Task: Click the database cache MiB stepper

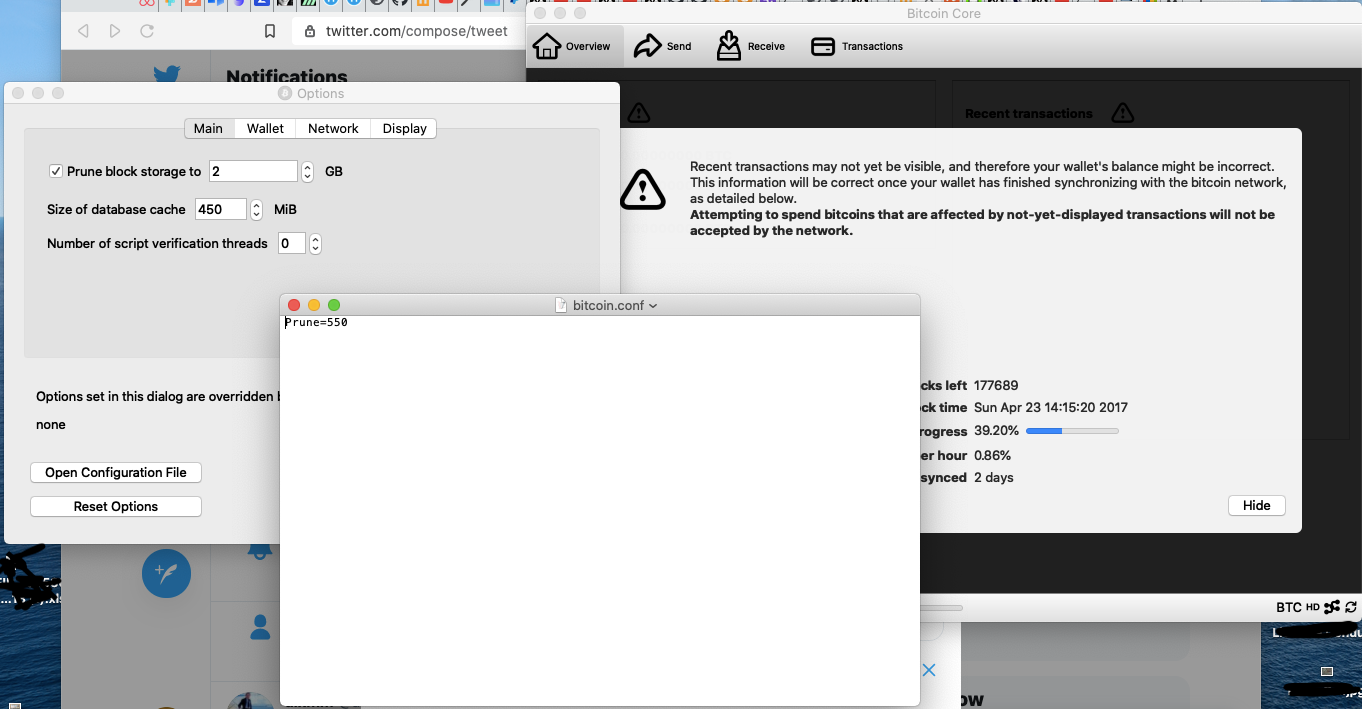Action: [x=257, y=209]
